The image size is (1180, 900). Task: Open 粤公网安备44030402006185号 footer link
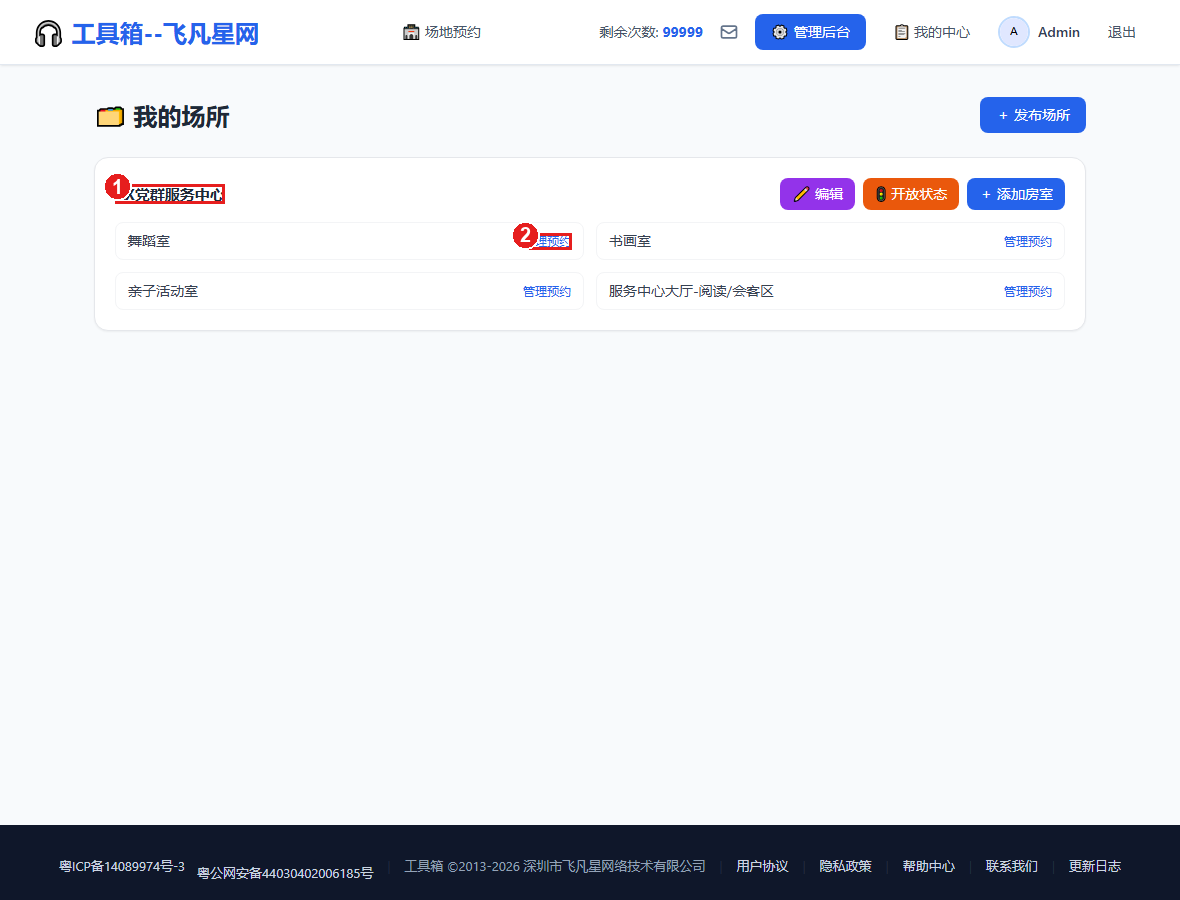click(284, 873)
